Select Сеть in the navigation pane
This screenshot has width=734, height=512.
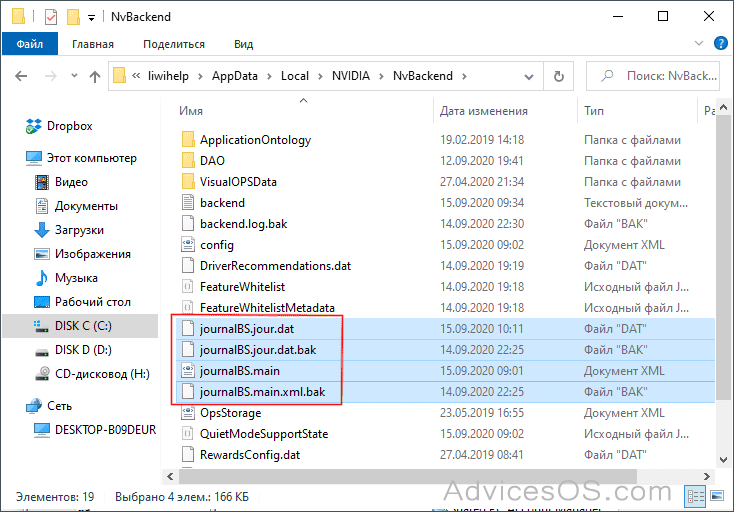50,406
